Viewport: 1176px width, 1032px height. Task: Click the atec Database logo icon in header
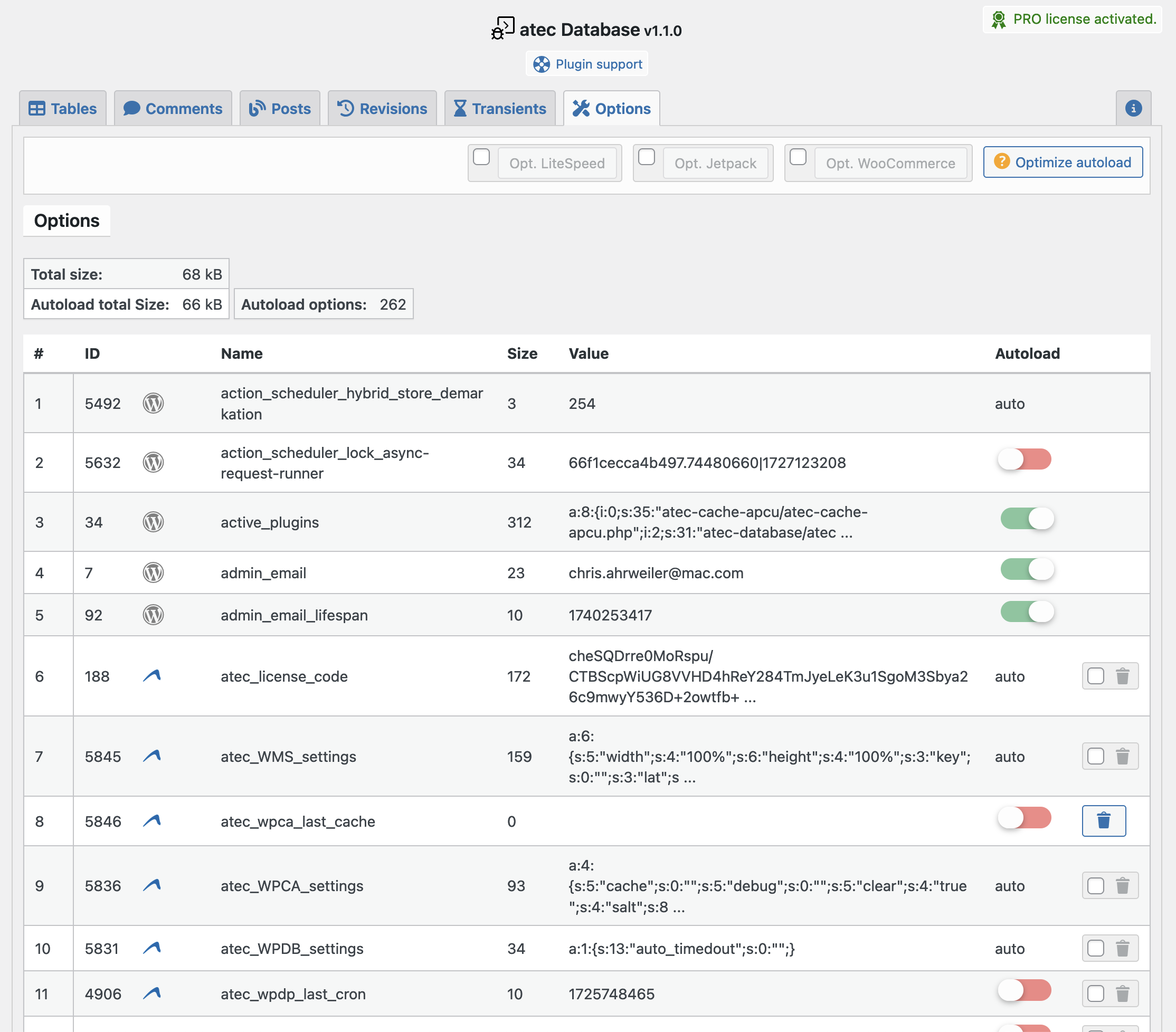[502, 28]
